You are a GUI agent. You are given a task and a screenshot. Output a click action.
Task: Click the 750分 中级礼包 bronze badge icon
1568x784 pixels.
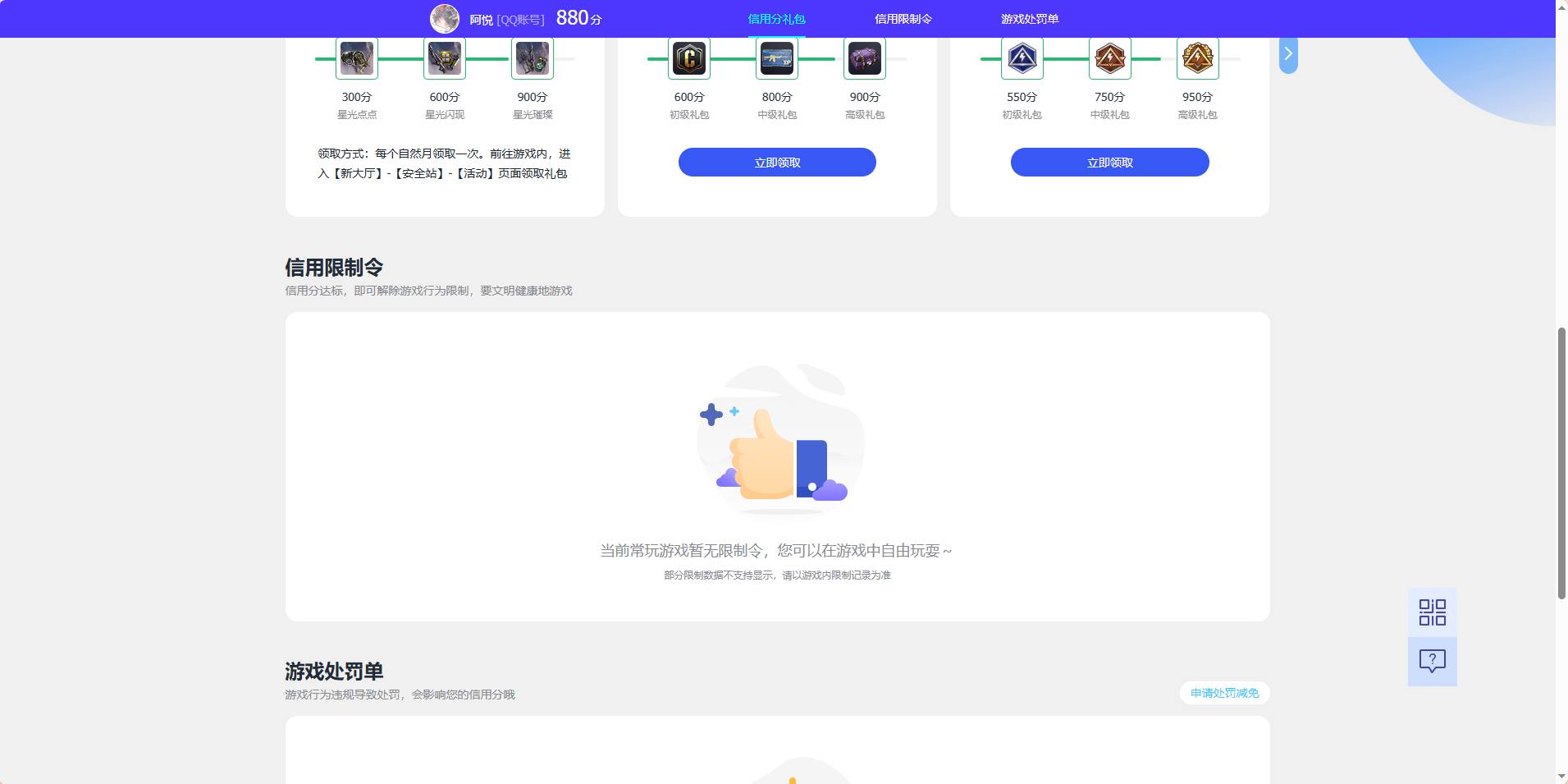tap(1110, 58)
